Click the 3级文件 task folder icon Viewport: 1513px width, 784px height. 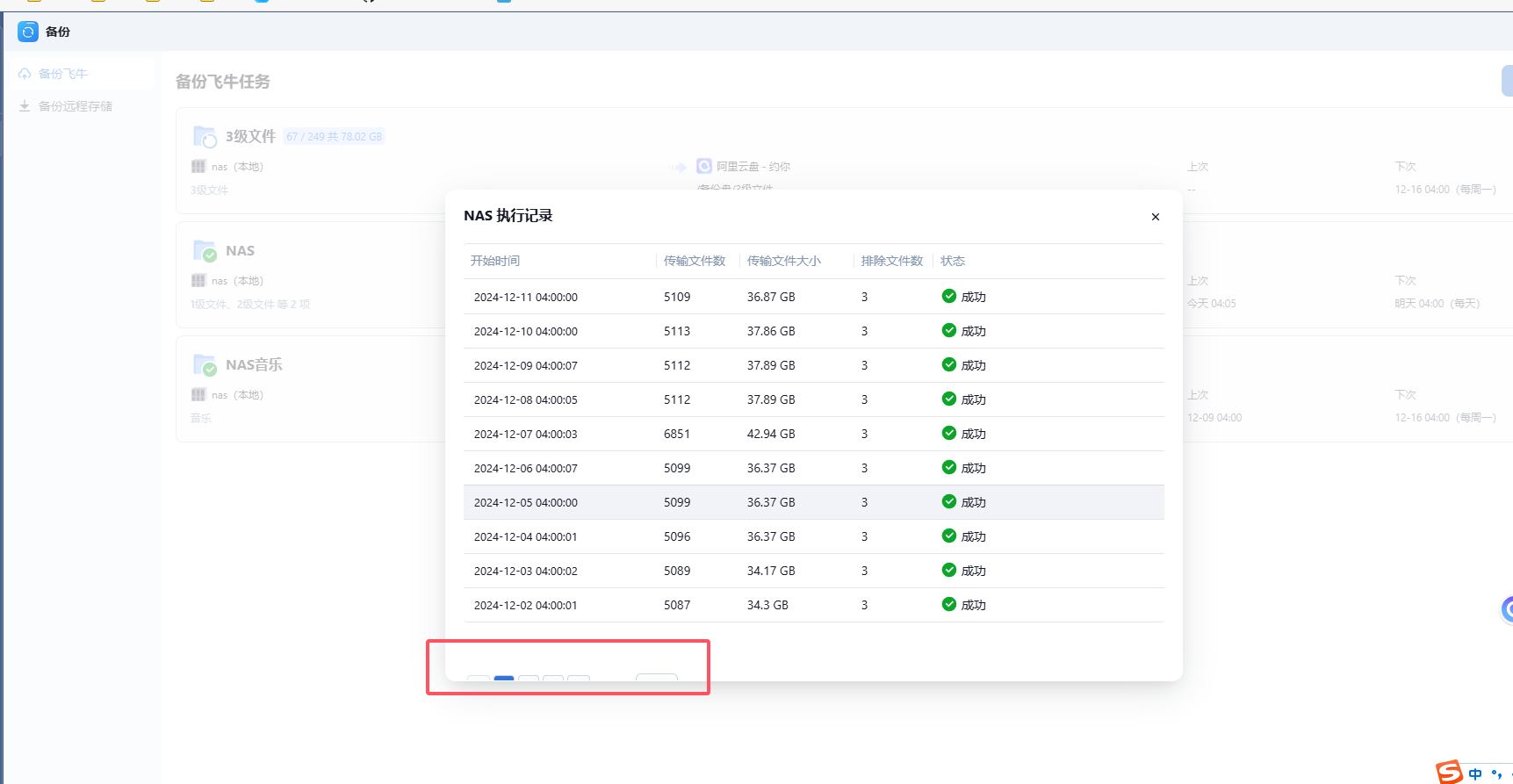click(204, 136)
